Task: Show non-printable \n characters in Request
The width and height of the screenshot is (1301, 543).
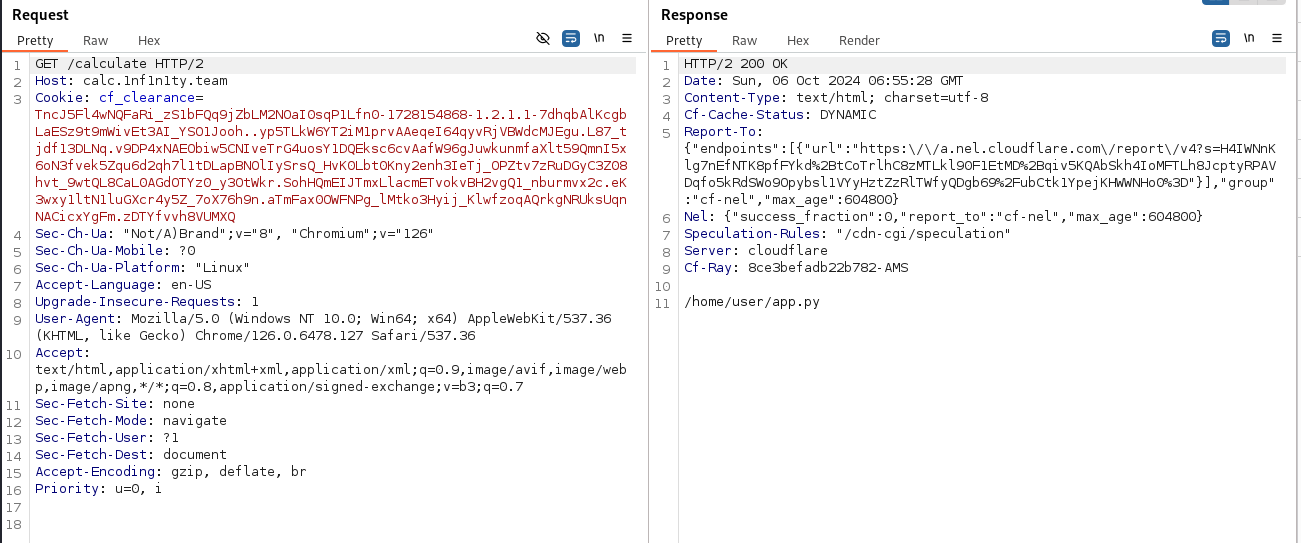Action: [x=599, y=38]
